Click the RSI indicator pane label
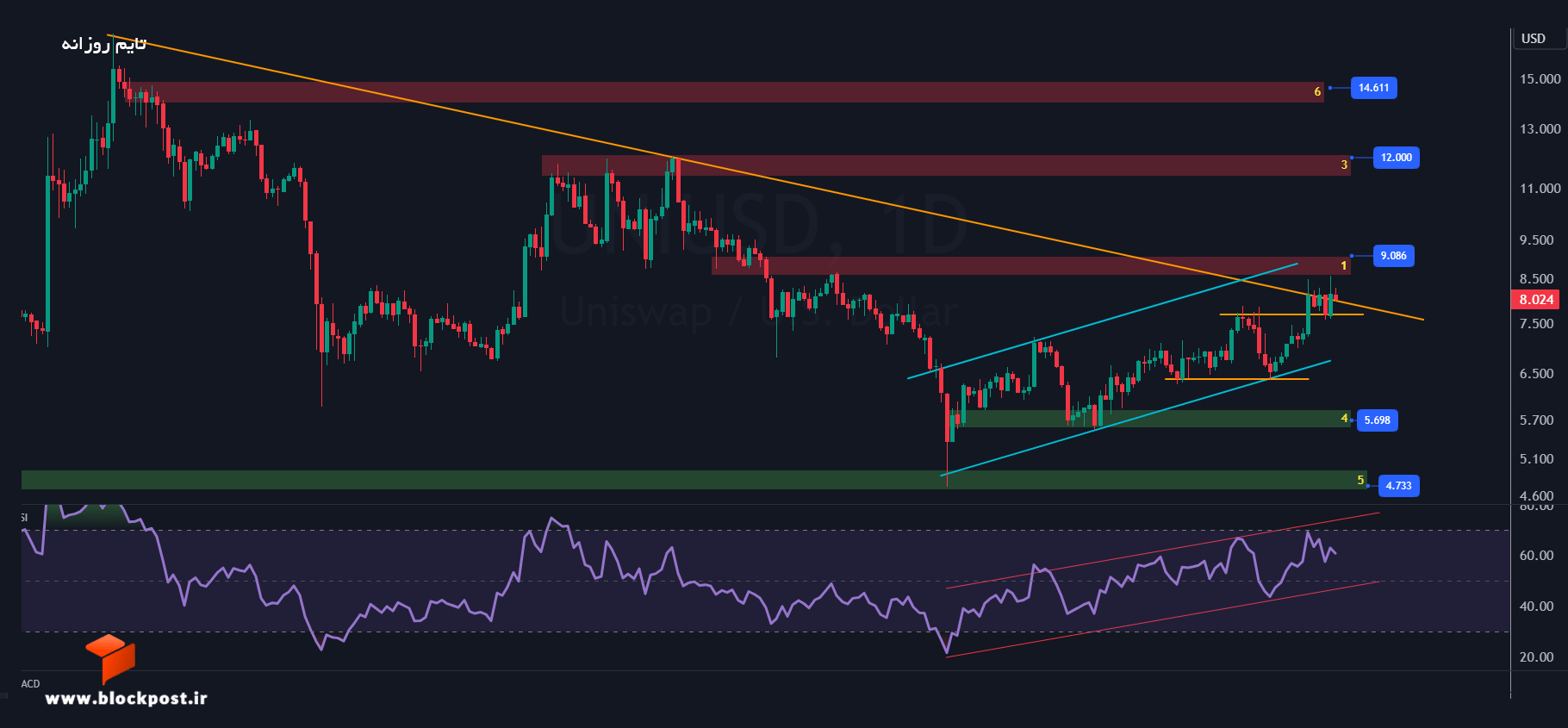 (24, 518)
